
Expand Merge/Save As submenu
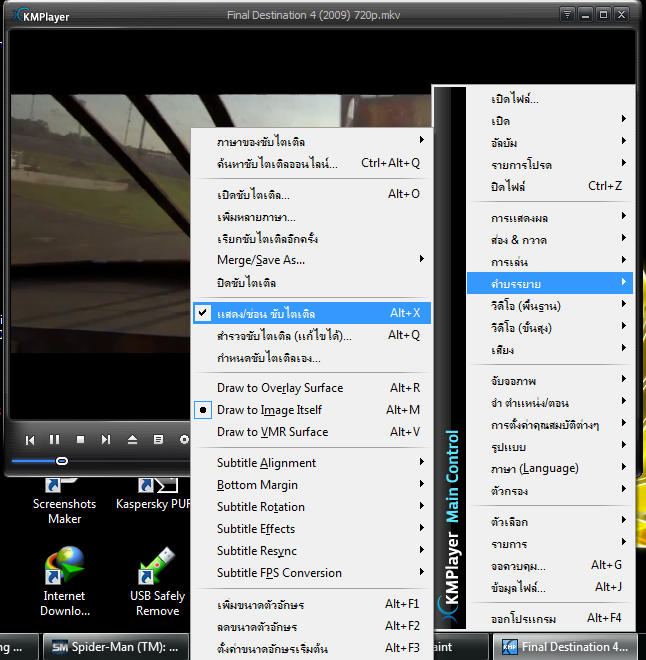pos(312,260)
